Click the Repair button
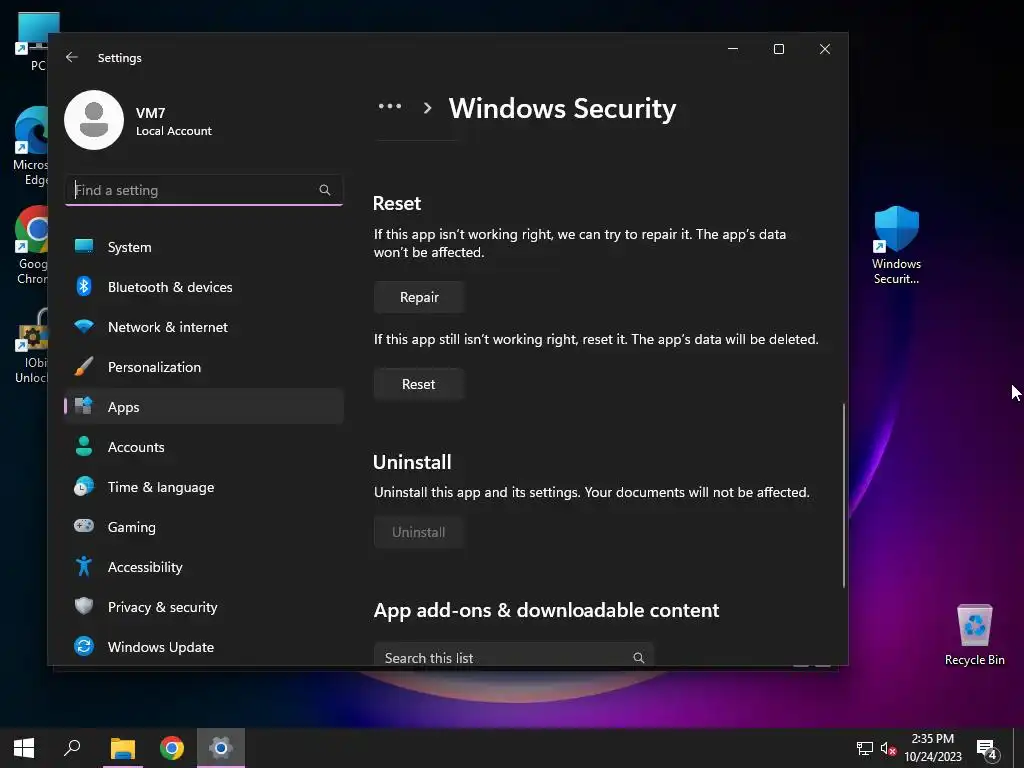Viewport: 1024px width, 768px height. [419, 297]
